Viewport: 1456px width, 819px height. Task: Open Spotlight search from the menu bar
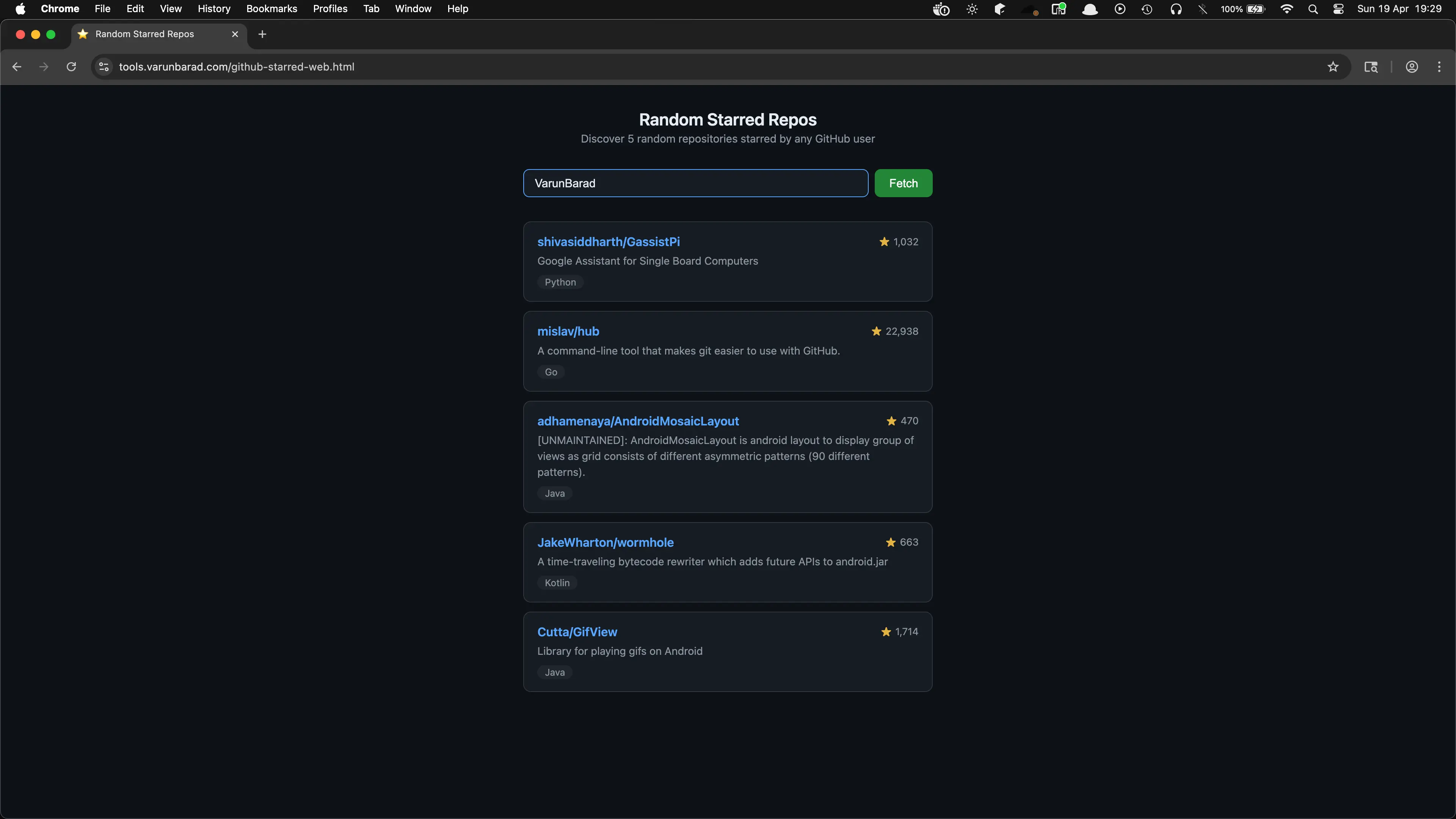1313,9
